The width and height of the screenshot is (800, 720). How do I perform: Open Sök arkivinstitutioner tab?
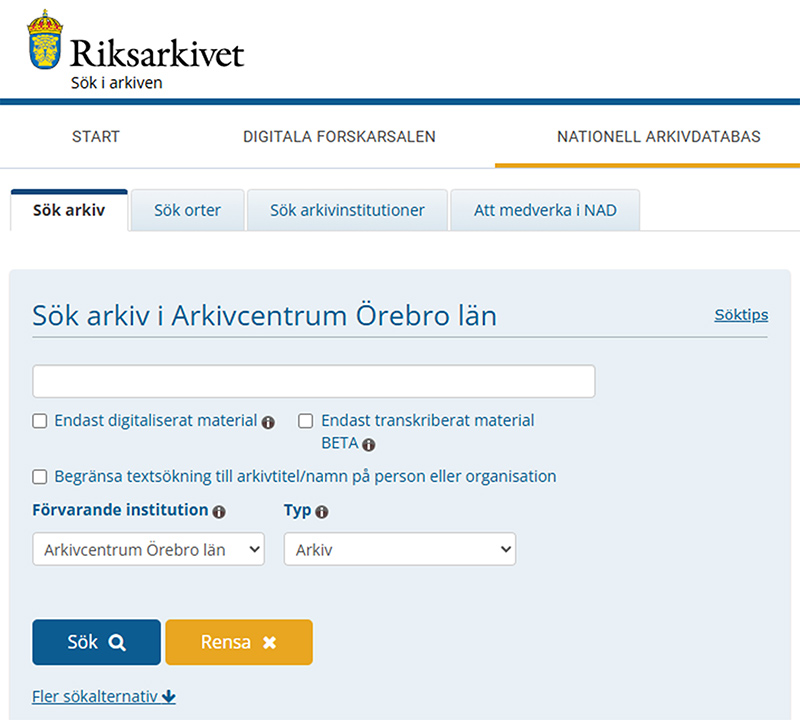[347, 210]
